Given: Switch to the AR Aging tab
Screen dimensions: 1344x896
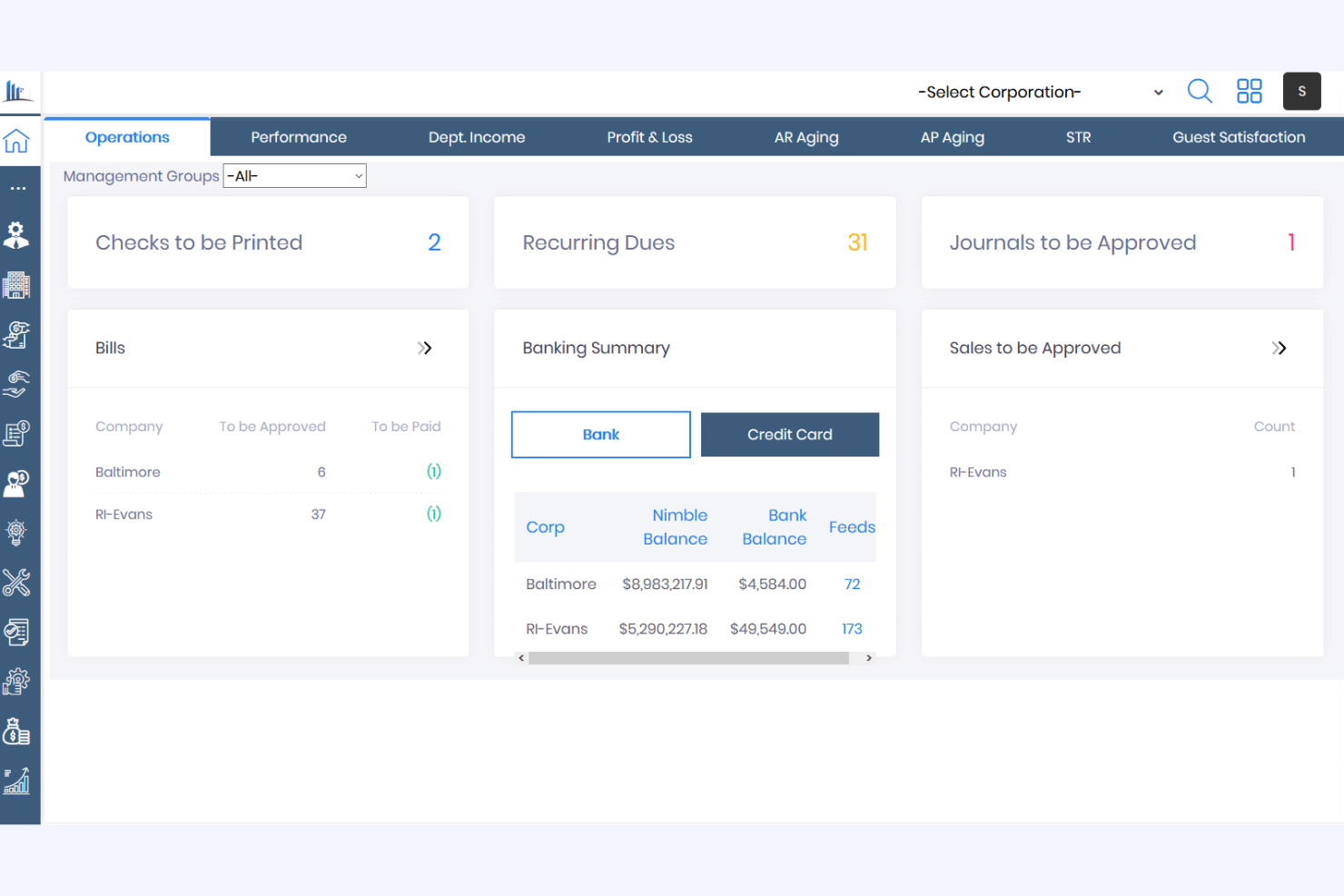Looking at the screenshot, I should click(806, 136).
